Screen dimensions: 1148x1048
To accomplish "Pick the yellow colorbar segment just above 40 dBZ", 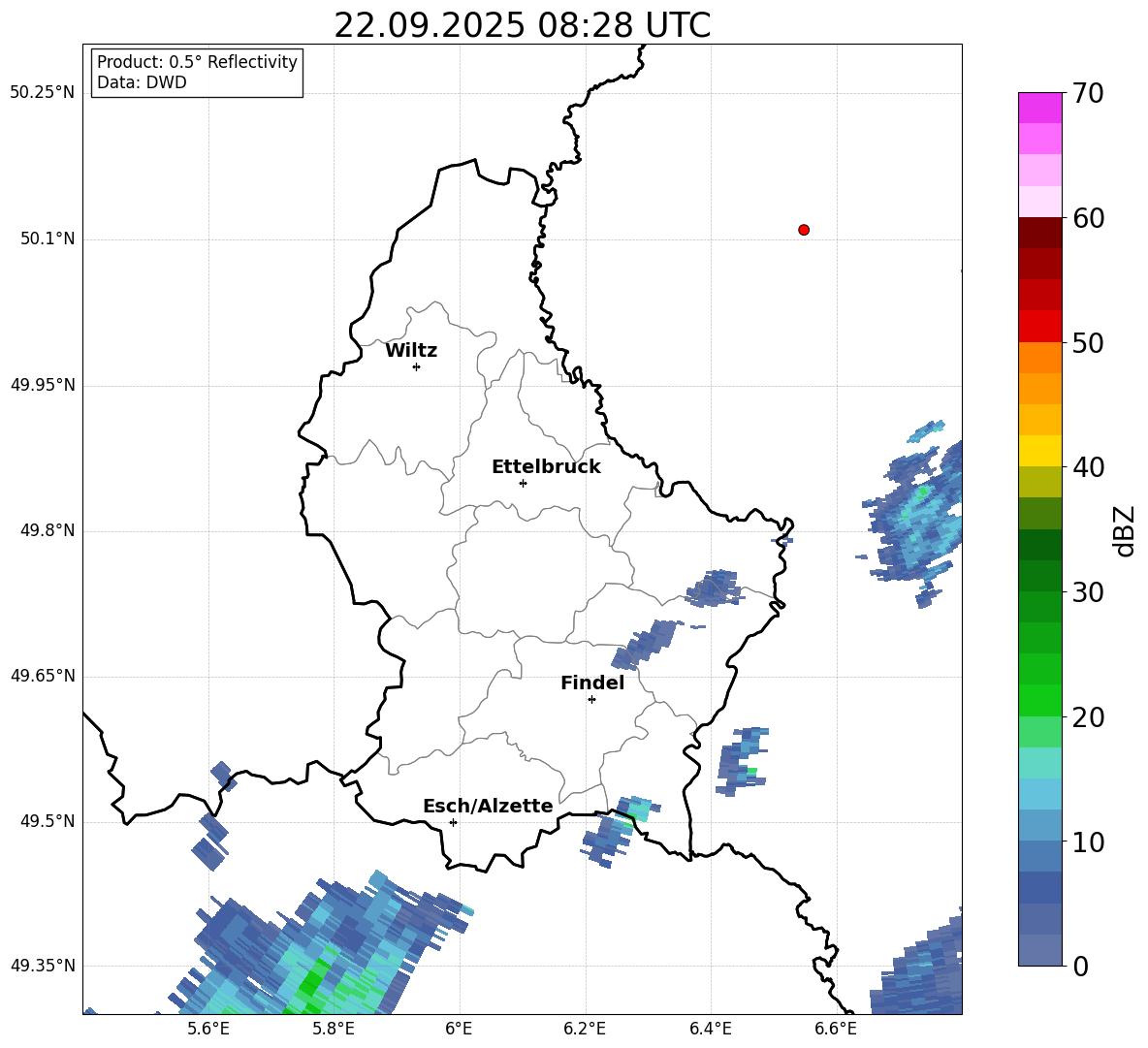I will [x=1039, y=451].
